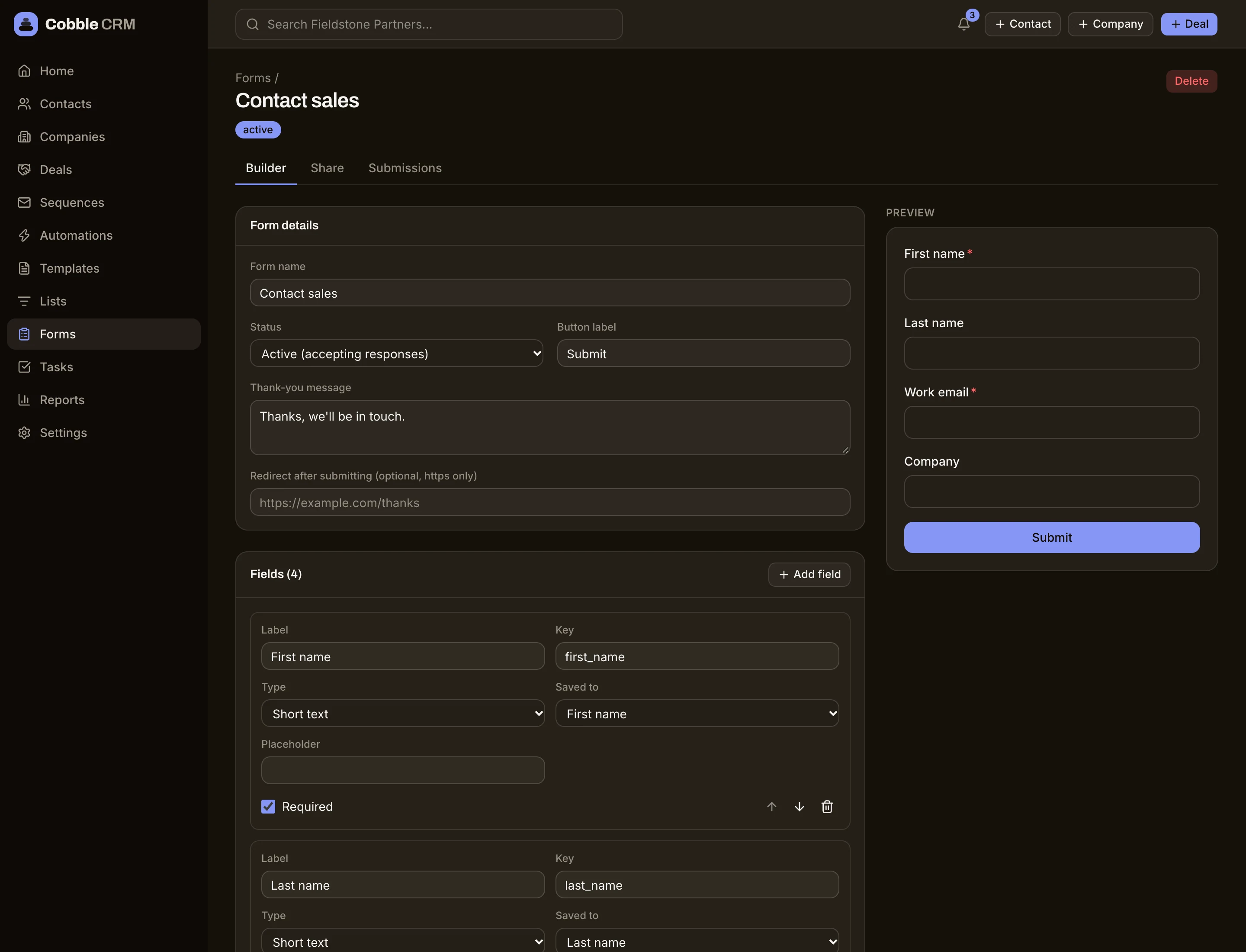Click the Cobble CRM logo icon
Image resolution: width=1246 pixels, height=952 pixels.
tap(26, 24)
